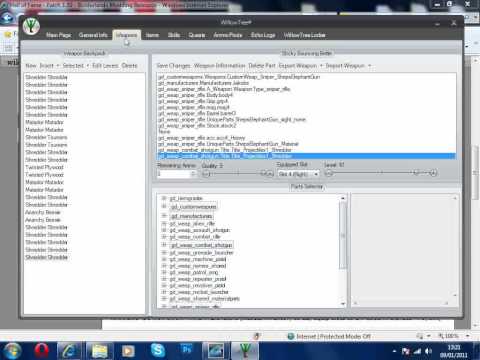The height and width of the screenshot is (360, 480).
Task: Click the WillowTree tree logo icon
Action: [31, 26]
